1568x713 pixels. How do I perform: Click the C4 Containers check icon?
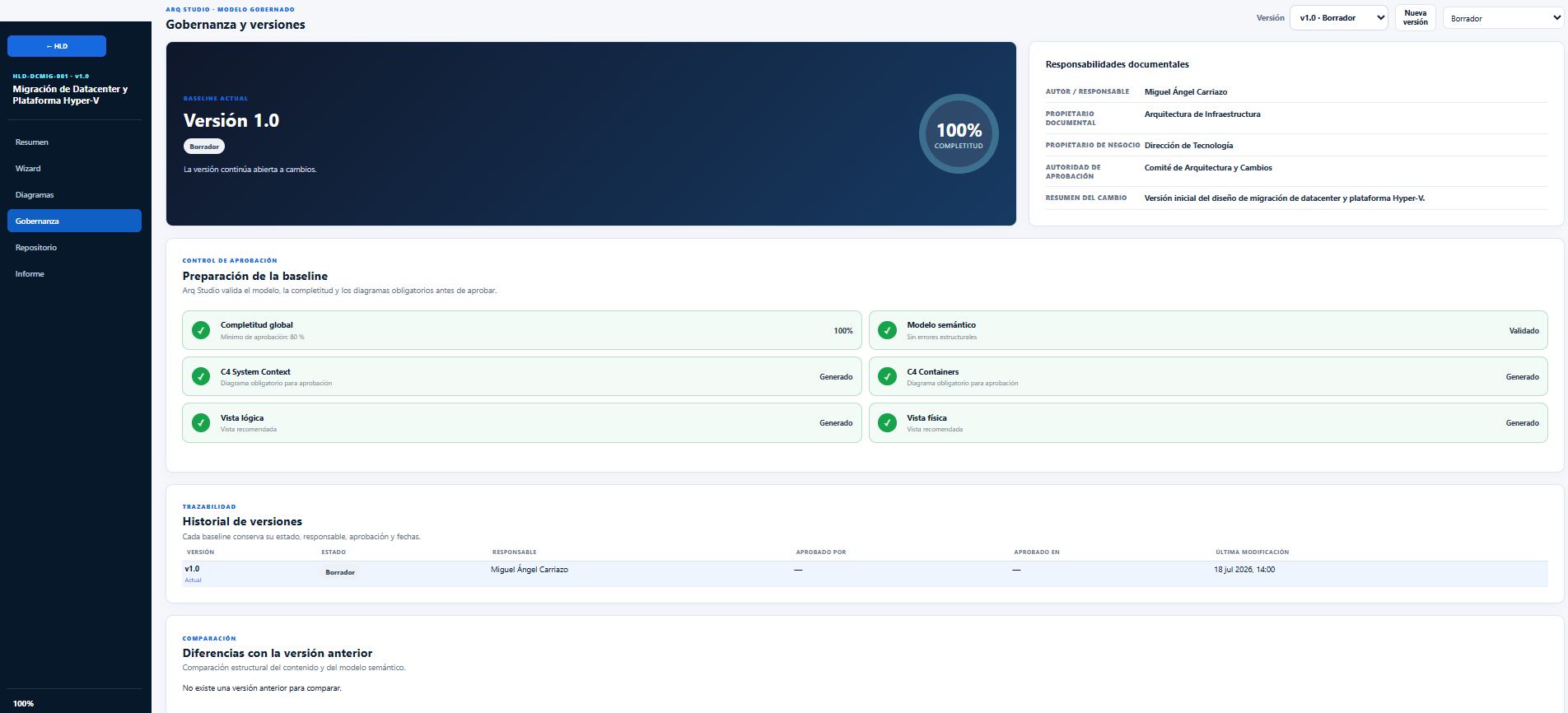click(887, 376)
